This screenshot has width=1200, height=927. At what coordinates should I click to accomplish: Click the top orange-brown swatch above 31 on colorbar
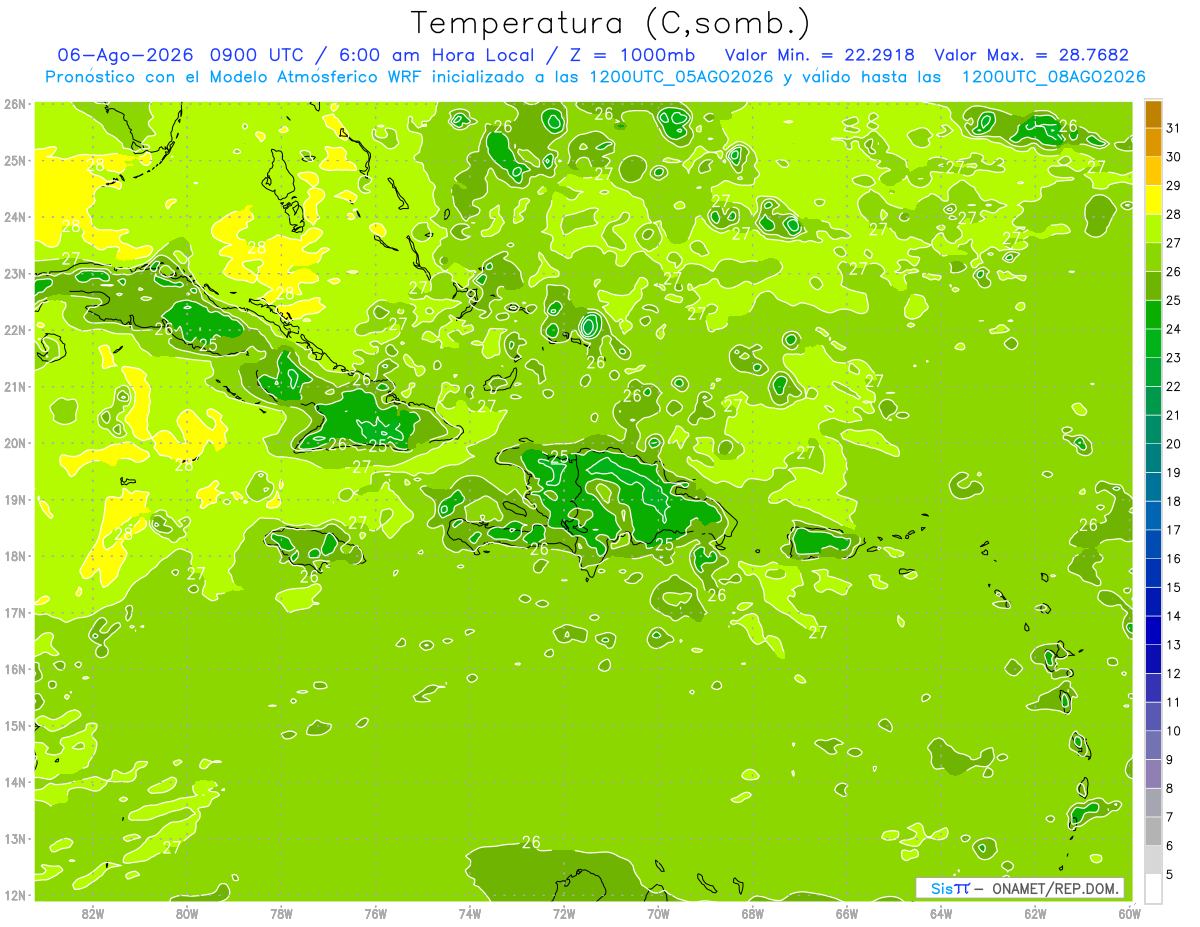(x=1153, y=114)
